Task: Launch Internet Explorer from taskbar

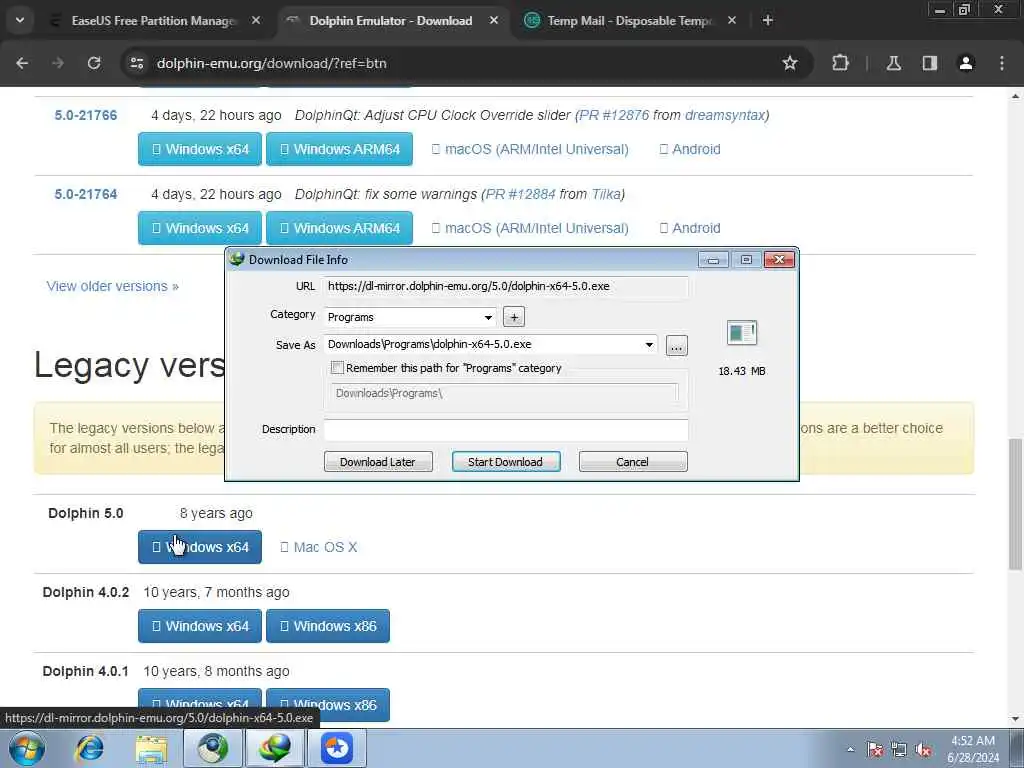Action: 89,748
